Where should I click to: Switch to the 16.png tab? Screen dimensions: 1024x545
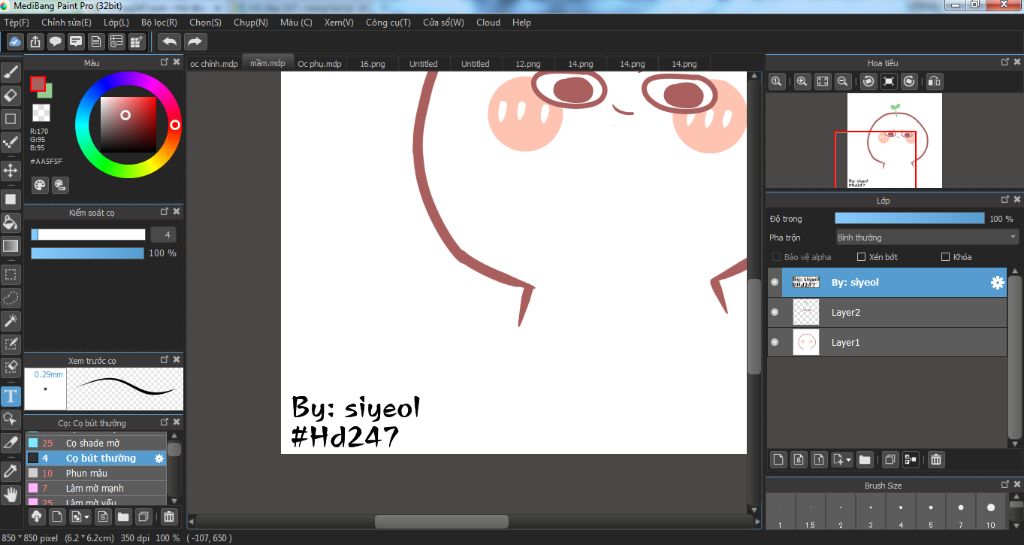tap(373, 64)
